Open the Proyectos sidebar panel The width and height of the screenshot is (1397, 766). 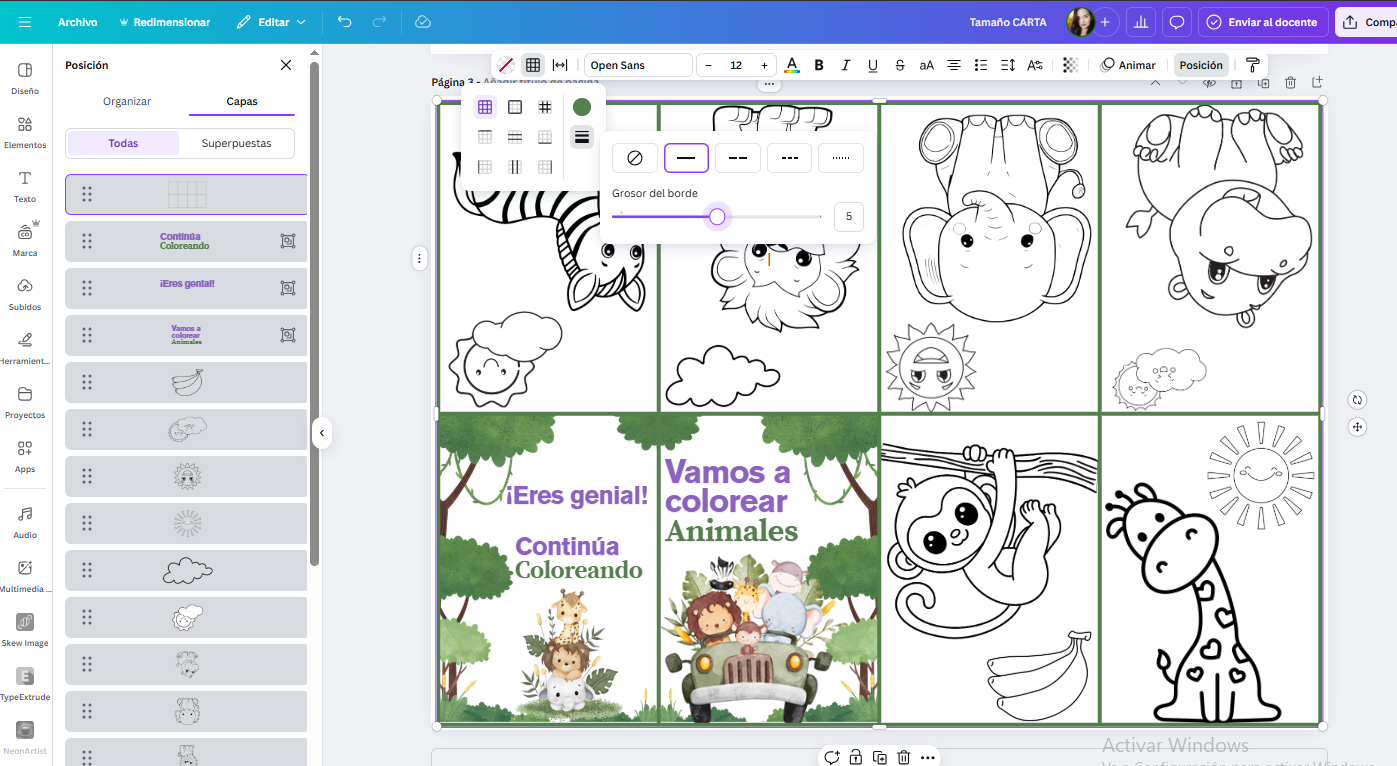[x=25, y=401]
